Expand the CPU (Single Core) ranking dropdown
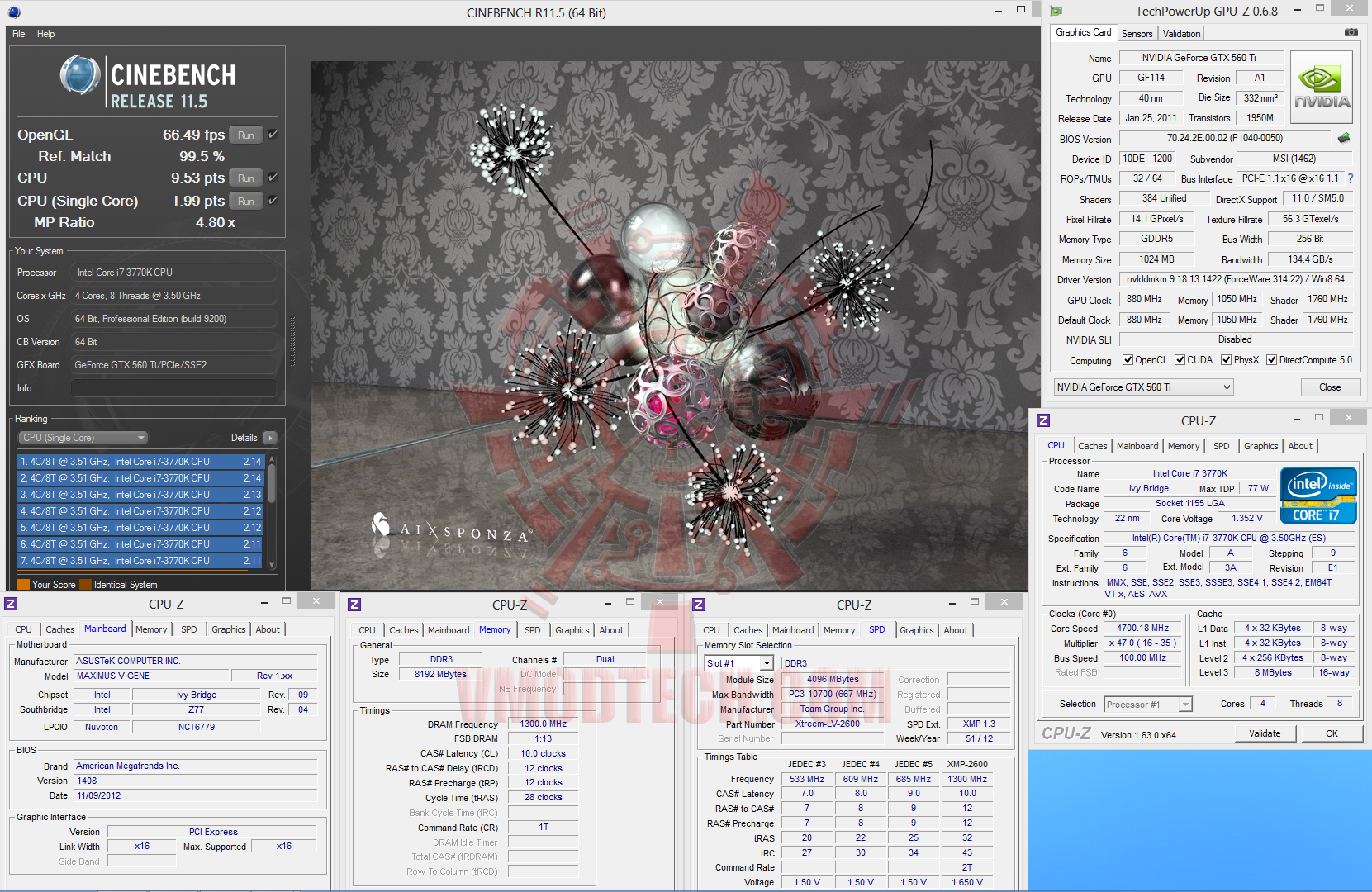 (83, 438)
